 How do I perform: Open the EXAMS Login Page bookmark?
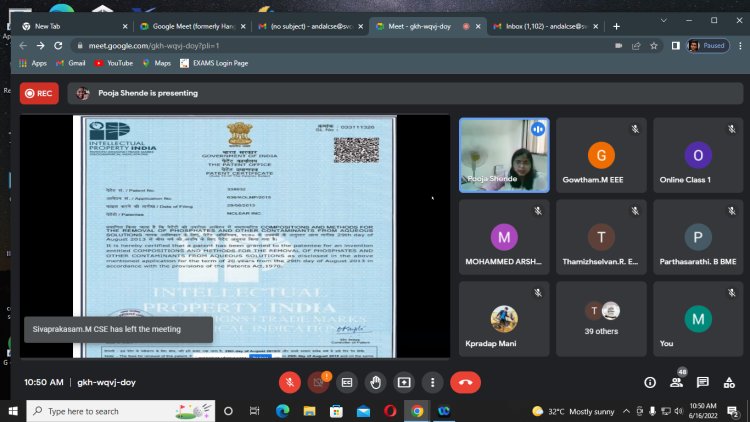tap(214, 63)
